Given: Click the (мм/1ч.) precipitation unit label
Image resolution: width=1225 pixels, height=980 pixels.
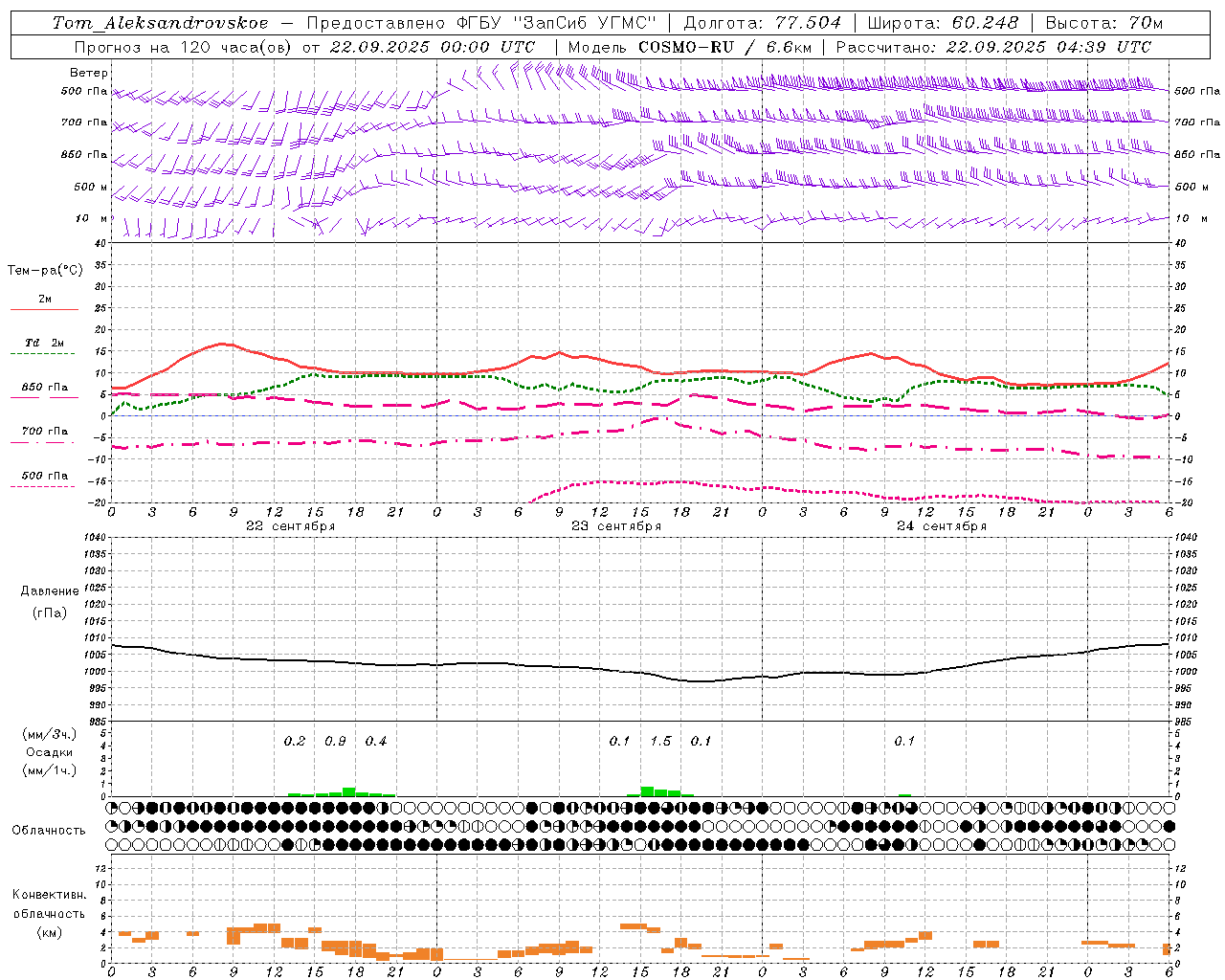Looking at the screenshot, I should click(x=50, y=770).
